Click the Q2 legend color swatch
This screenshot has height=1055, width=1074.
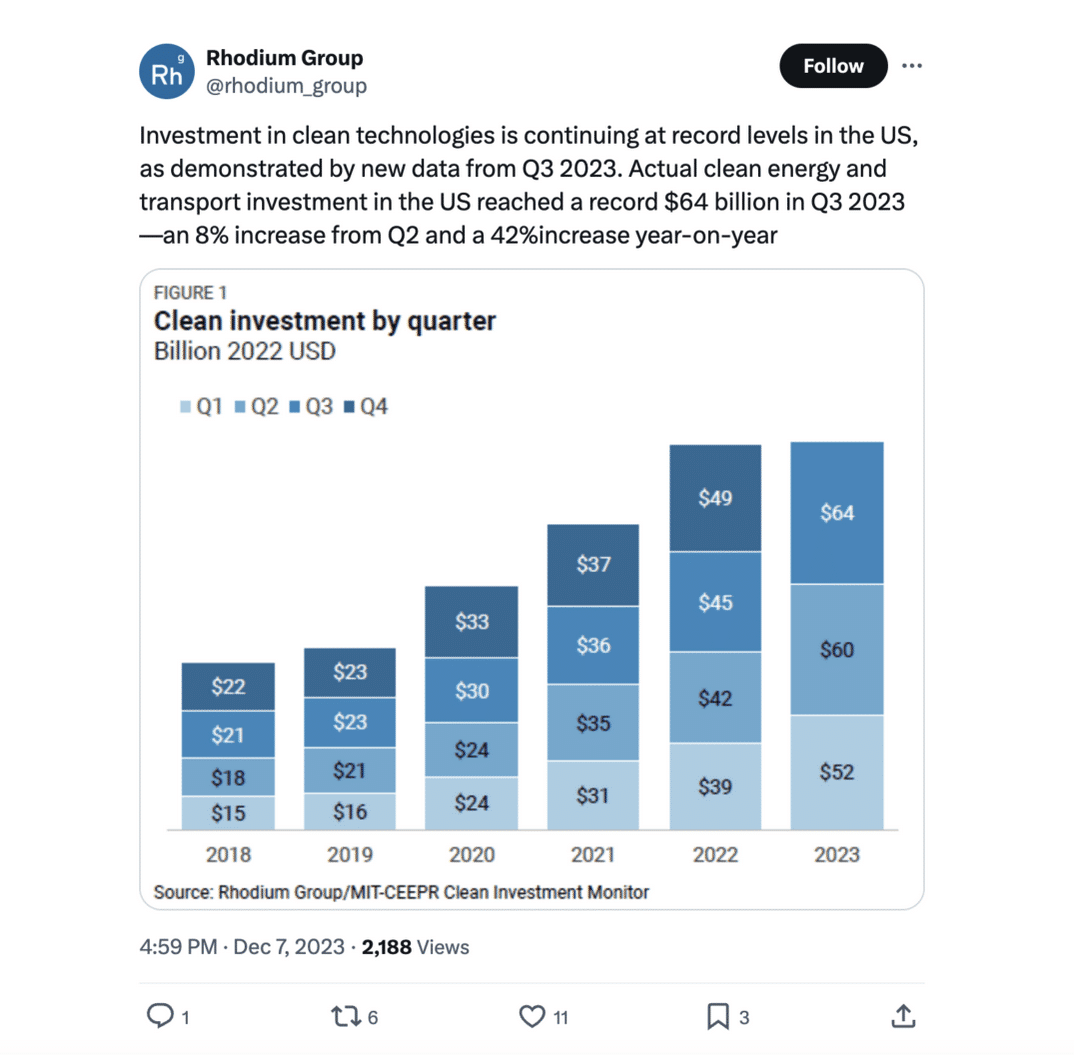point(240,407)
